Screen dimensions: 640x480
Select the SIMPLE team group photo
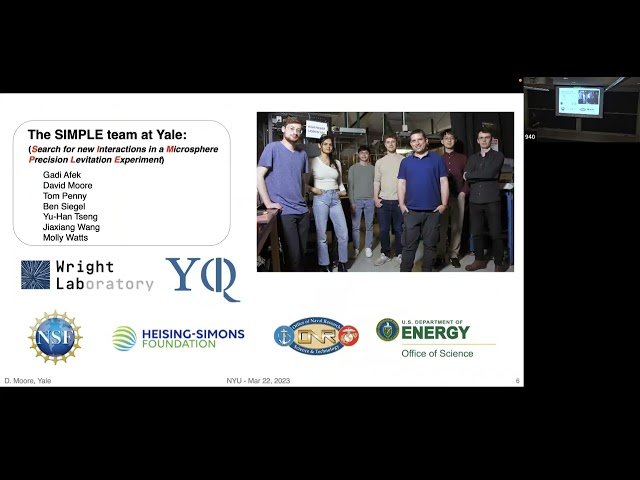pyautogui.click(x=385, y=192)
